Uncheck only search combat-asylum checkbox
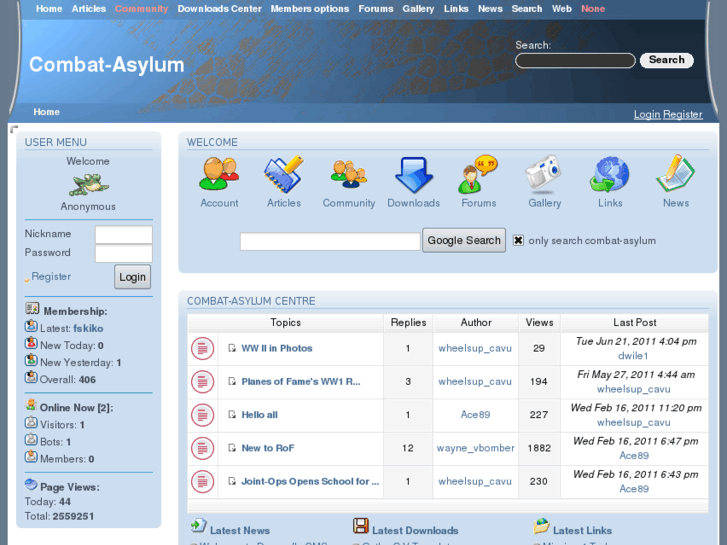 [518, 240]
